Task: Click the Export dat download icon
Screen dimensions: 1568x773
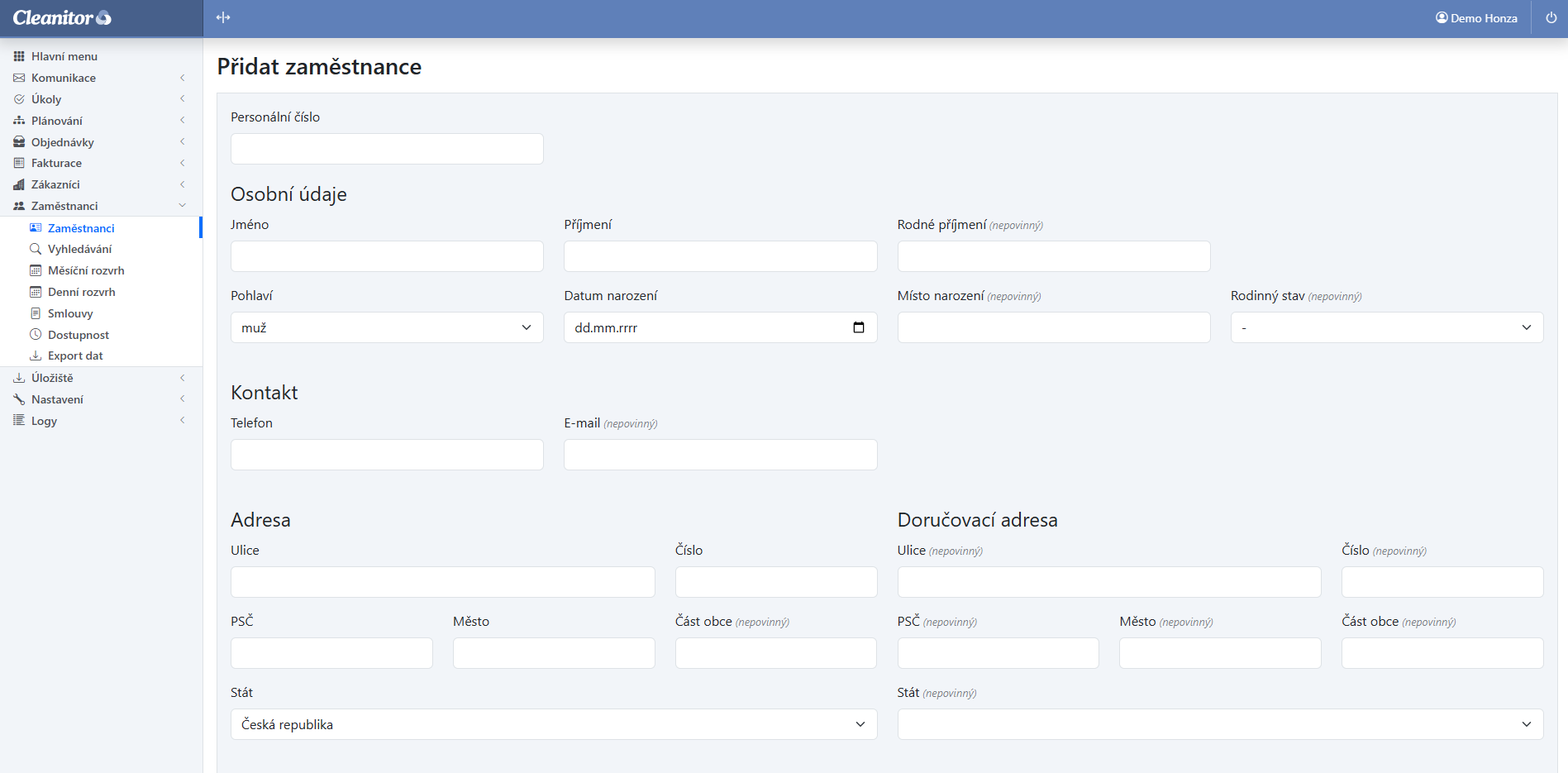Action: pos(36,355)
